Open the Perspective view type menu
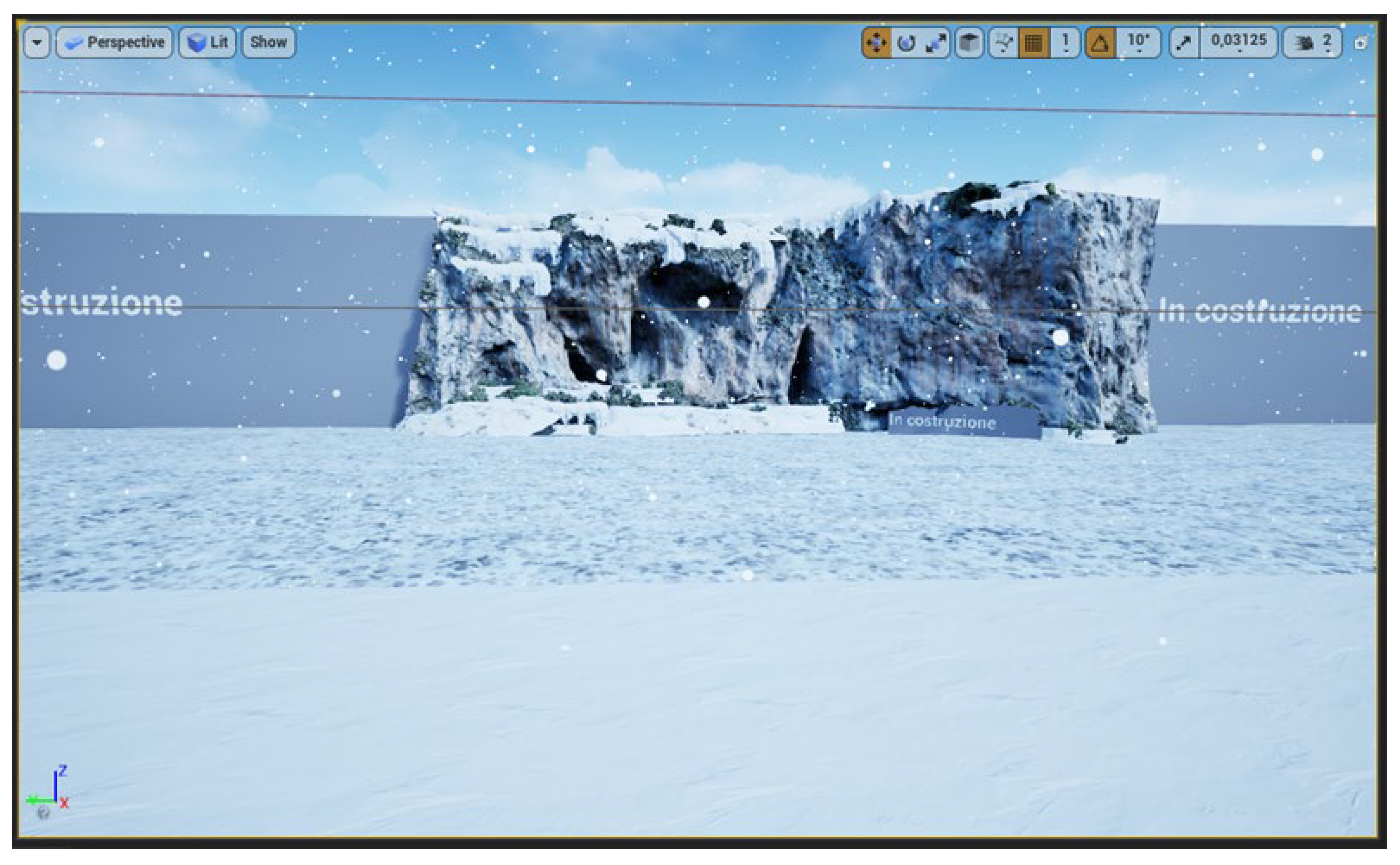The width and height of the screenshot is (1400, 865). tap(115, 42)
